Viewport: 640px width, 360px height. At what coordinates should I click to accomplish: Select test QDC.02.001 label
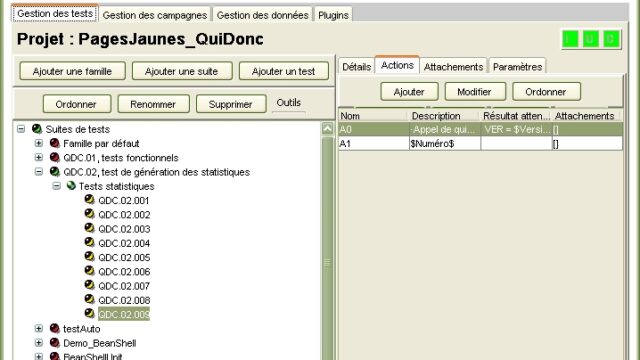point(124,200)
